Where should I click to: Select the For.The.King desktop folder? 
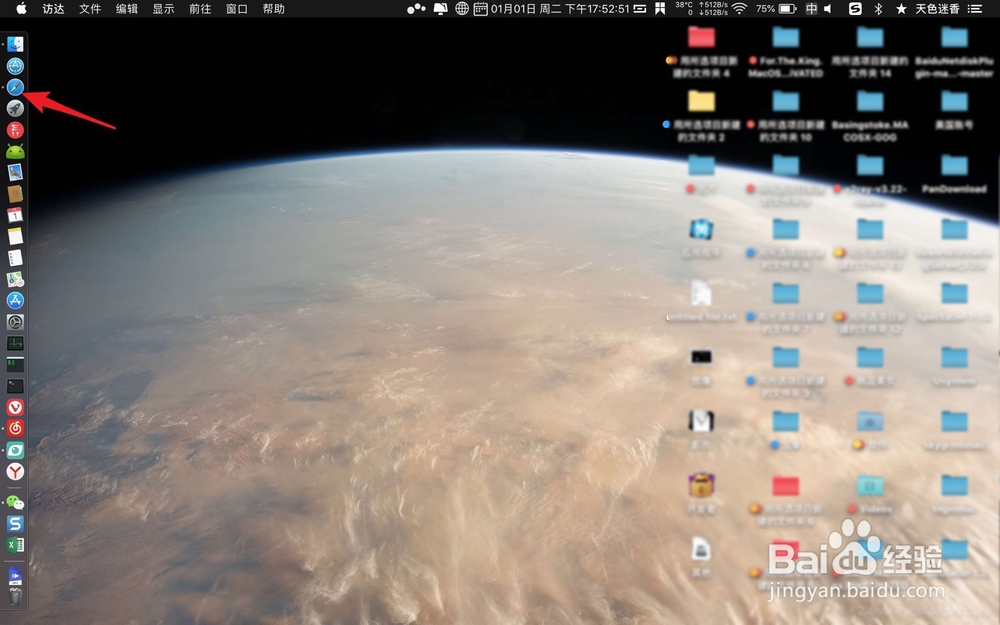tap(786, 37)
